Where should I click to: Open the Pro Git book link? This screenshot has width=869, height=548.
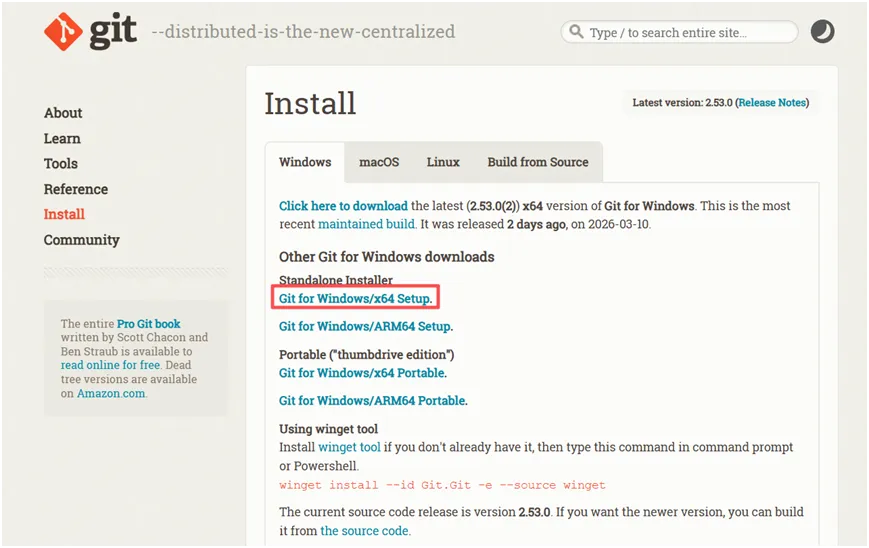pyautogui.click(x=149, y=324)
